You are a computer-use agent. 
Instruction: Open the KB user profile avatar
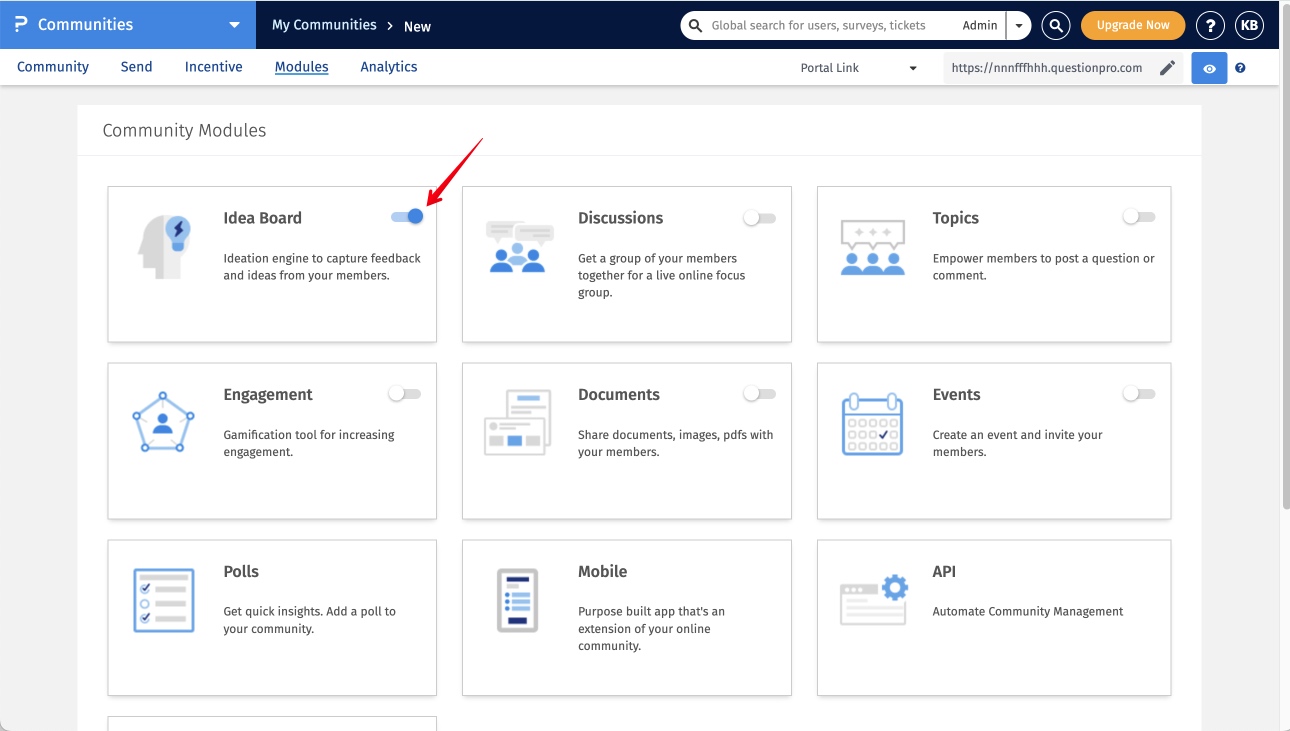pyautogui.click(x=1249, y=25)
